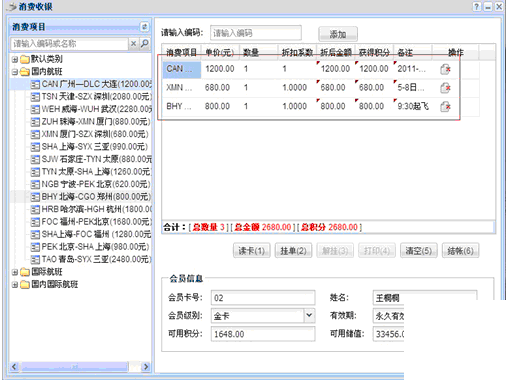Click item icon beside TAO 青岛-SYX 三亚
509x380 pixels.
coord(35,259)
